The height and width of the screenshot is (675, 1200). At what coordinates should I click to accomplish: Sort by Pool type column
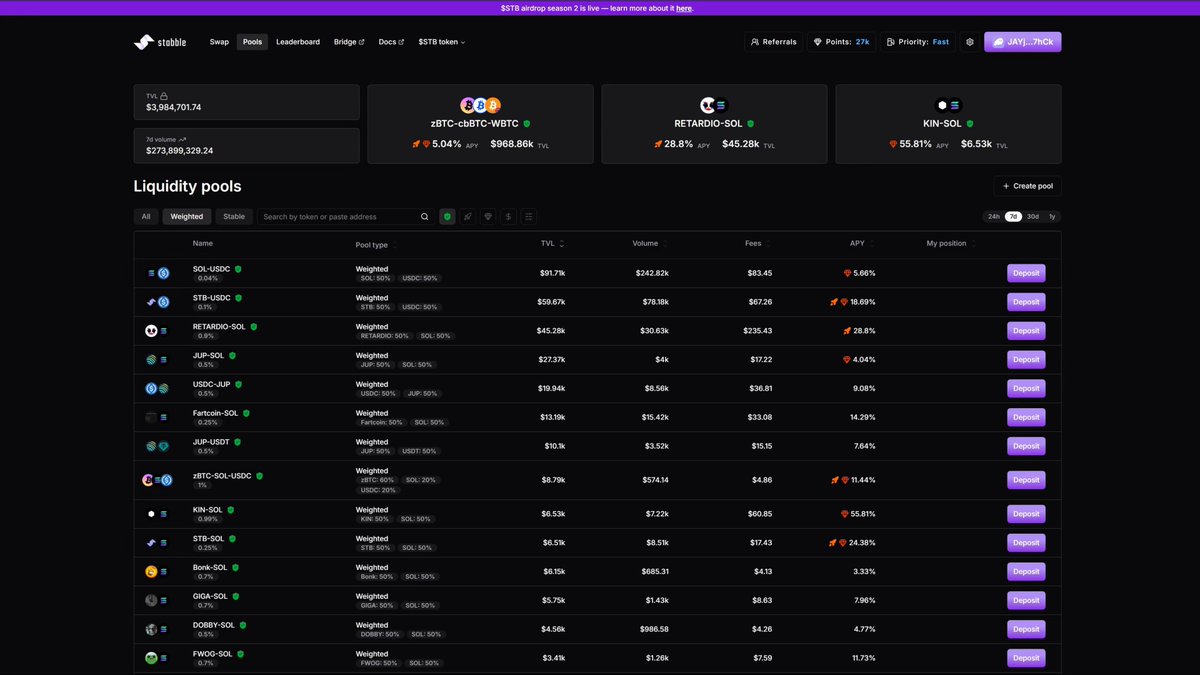pyautogui.click(x=376, y=245)
